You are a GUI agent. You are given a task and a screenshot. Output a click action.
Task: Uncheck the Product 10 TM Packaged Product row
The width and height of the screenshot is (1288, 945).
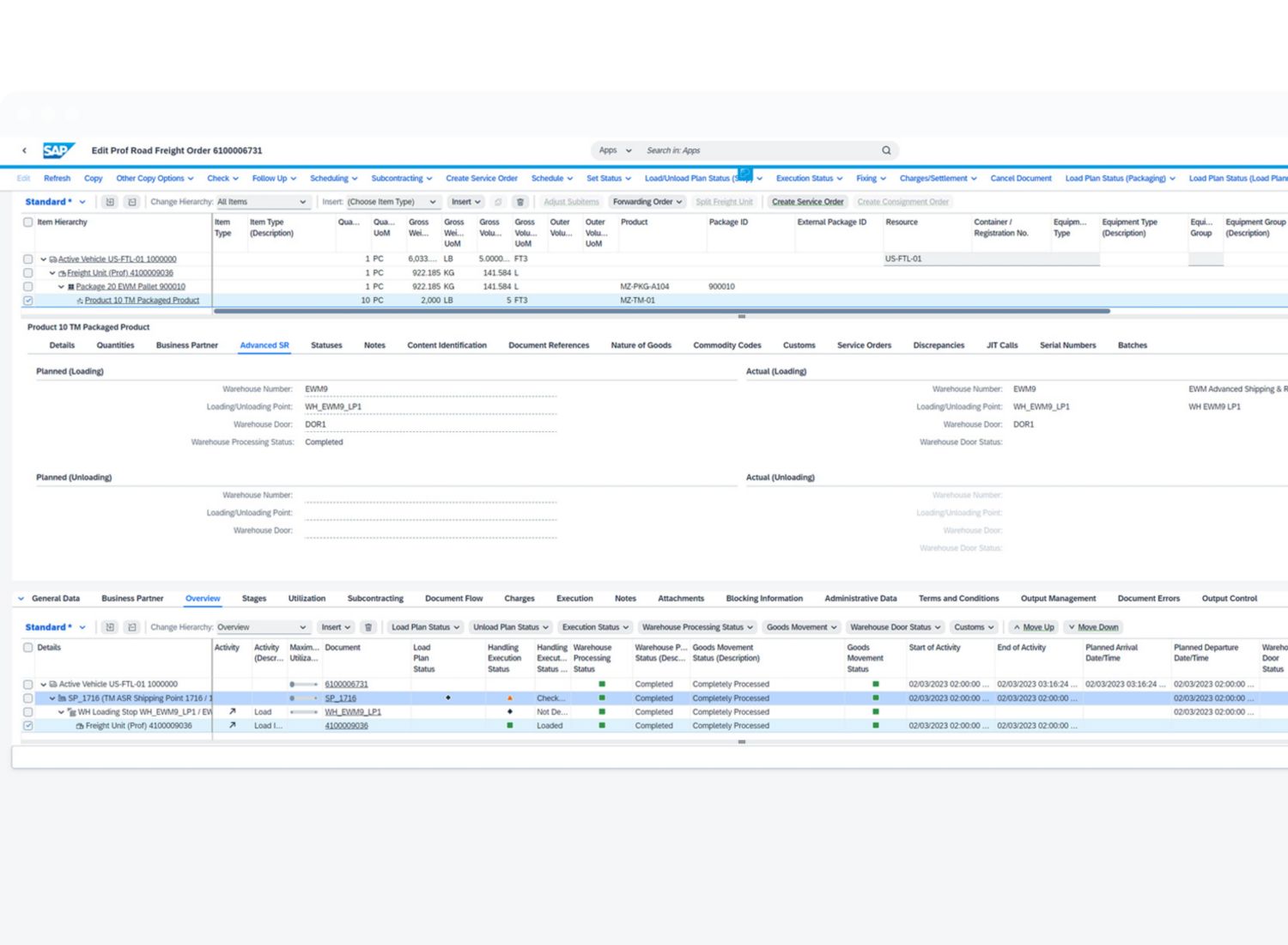(28, 301)
